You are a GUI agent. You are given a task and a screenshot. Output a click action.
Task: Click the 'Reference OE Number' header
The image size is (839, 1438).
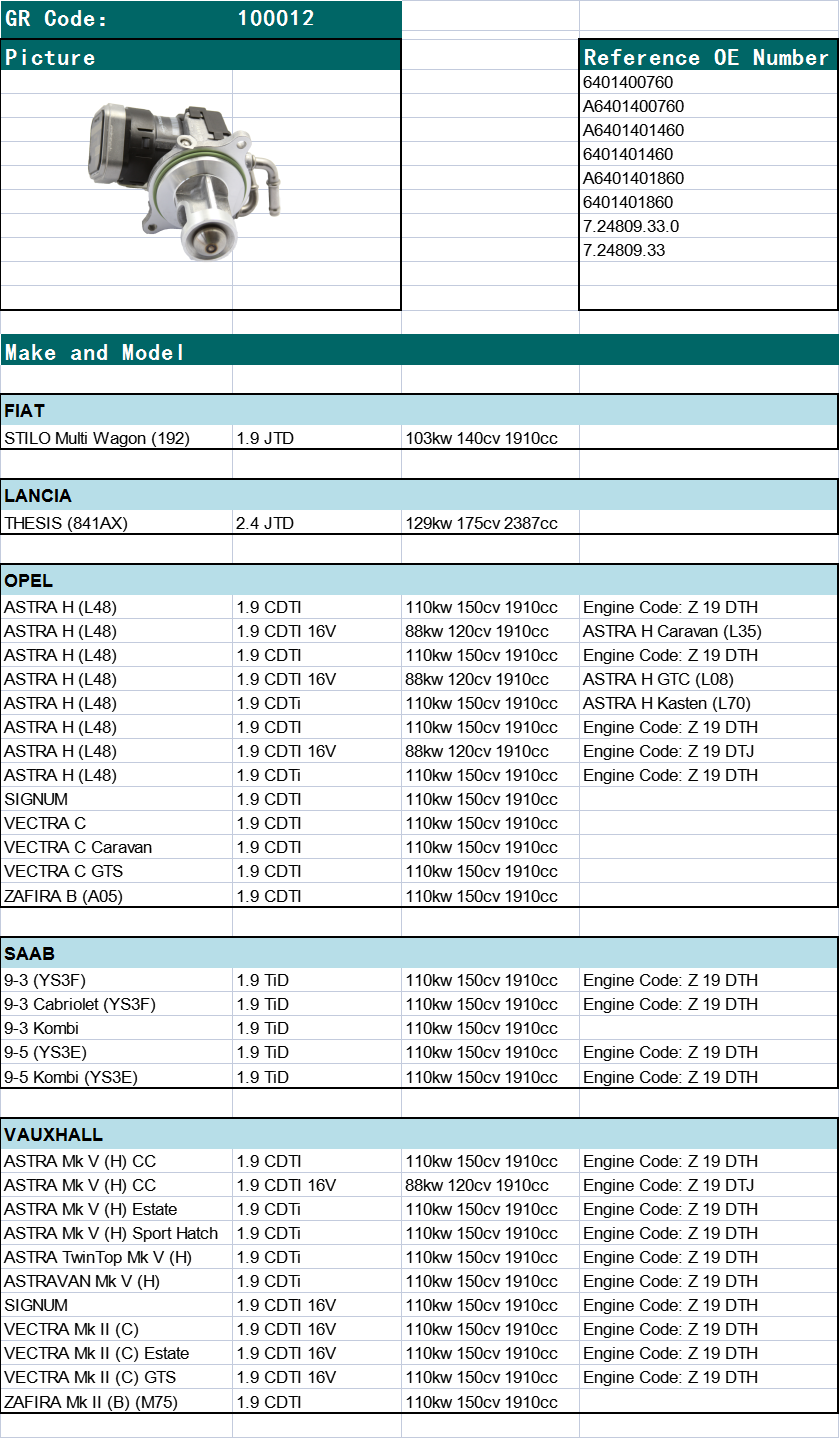tap(708, 57)
